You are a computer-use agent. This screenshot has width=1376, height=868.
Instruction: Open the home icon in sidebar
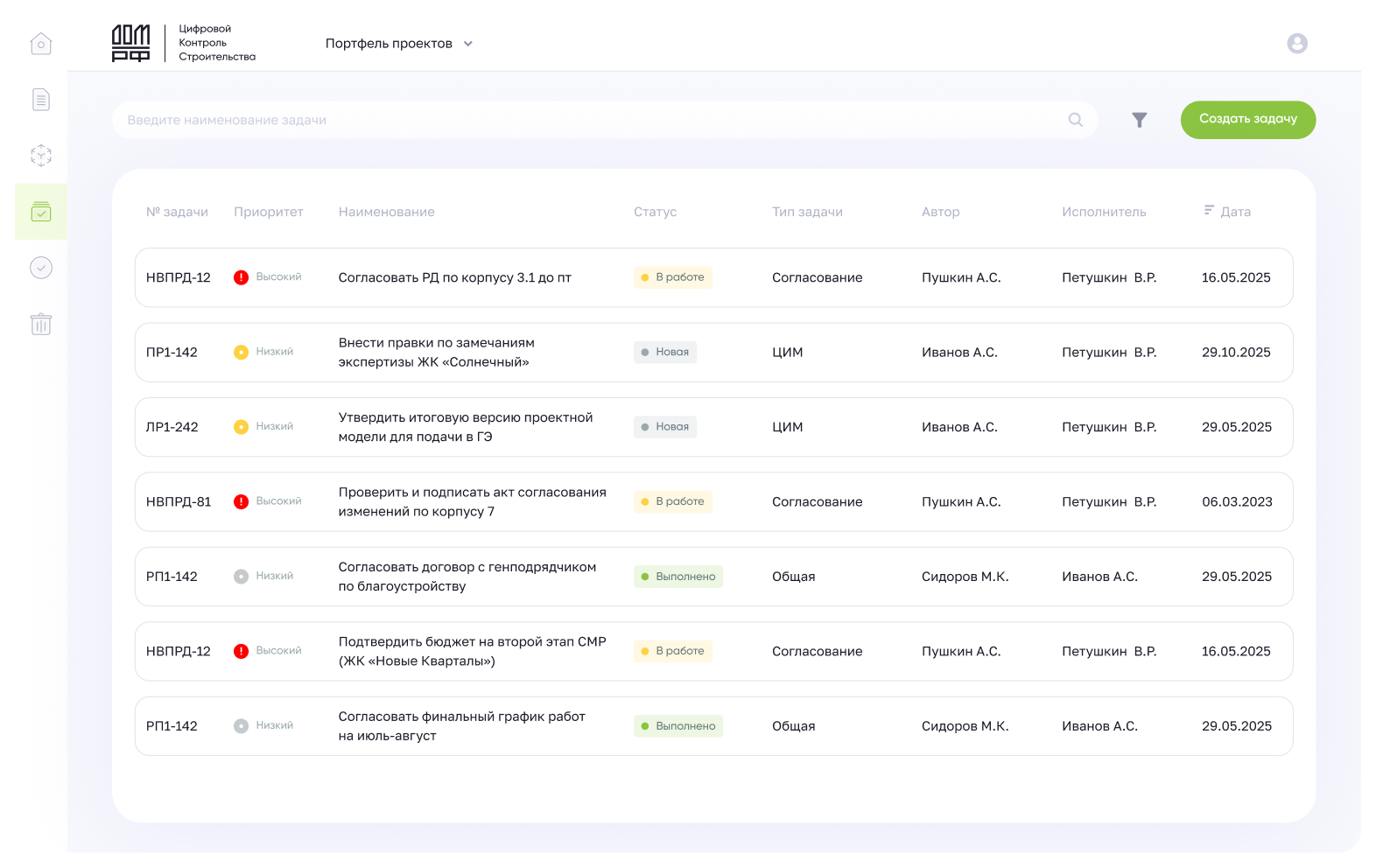(41, 44)
